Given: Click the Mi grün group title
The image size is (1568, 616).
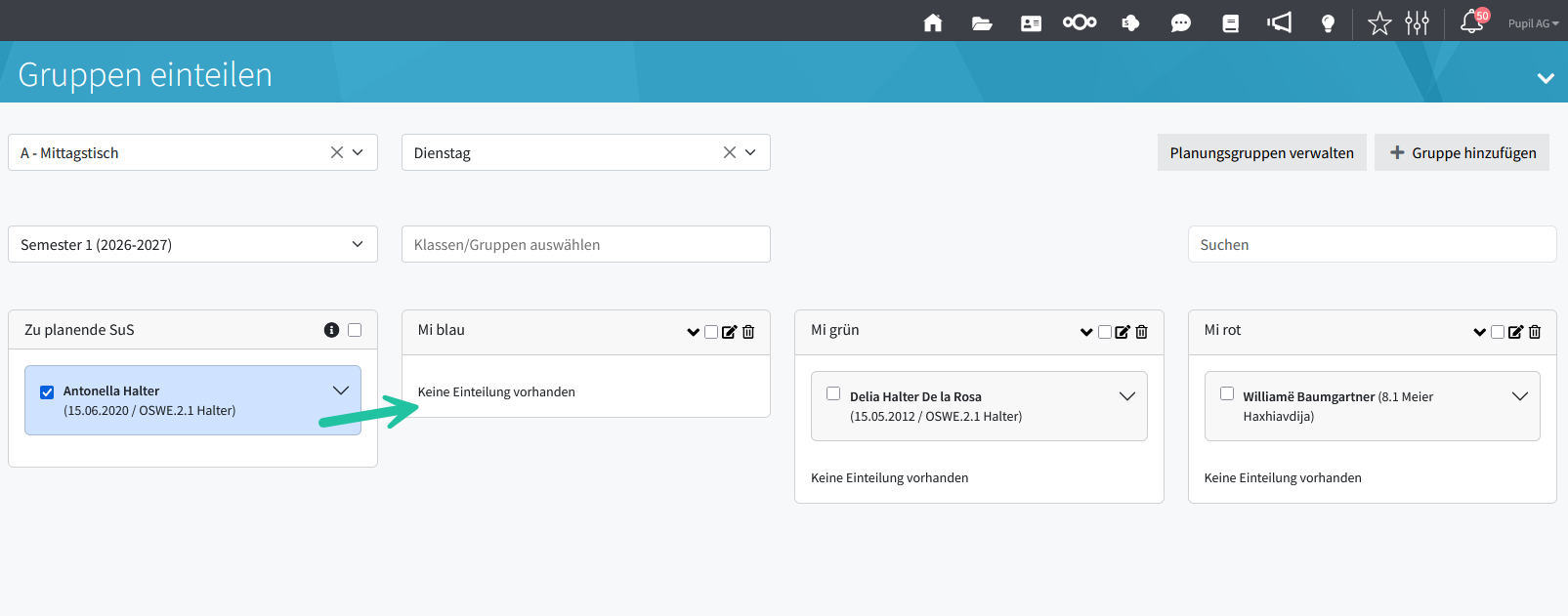Looking at the screenshot, I should [835, 330].
